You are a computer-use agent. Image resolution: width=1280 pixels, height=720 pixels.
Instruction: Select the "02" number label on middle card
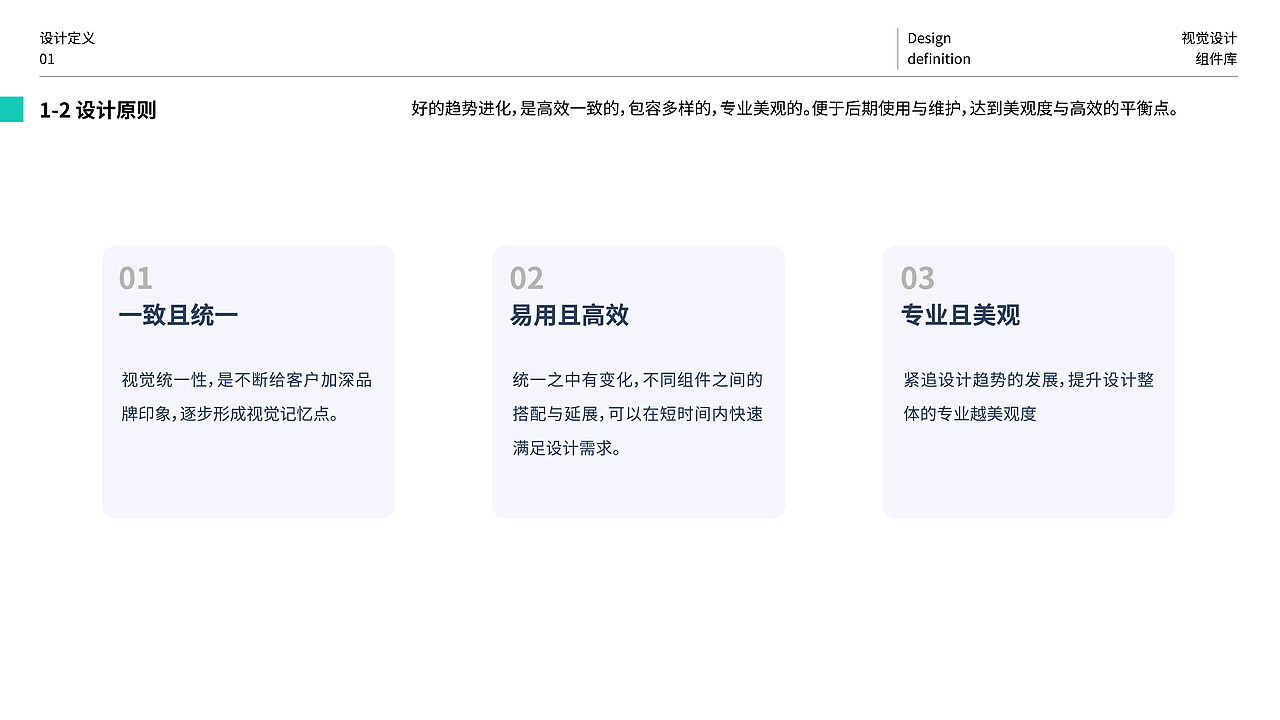pos(527,278)
